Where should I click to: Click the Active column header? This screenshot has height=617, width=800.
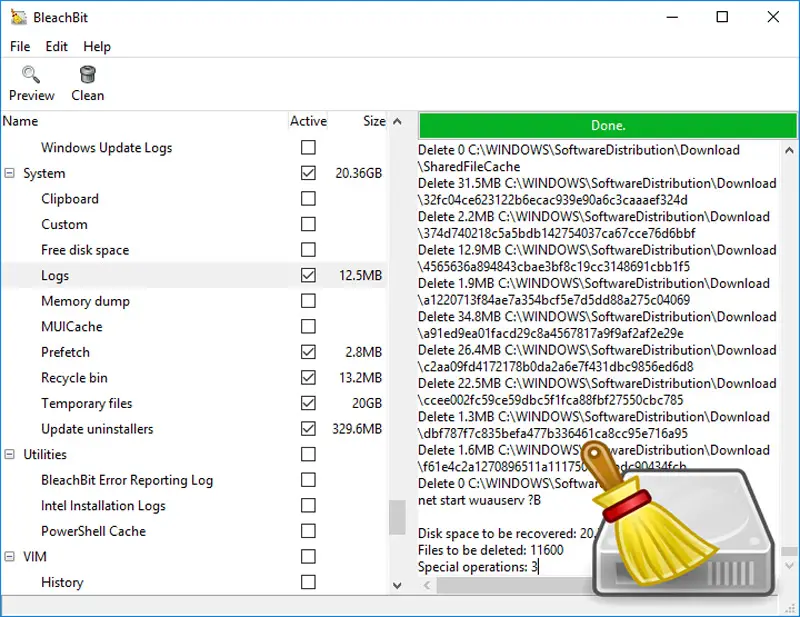(x=308, y=121)
